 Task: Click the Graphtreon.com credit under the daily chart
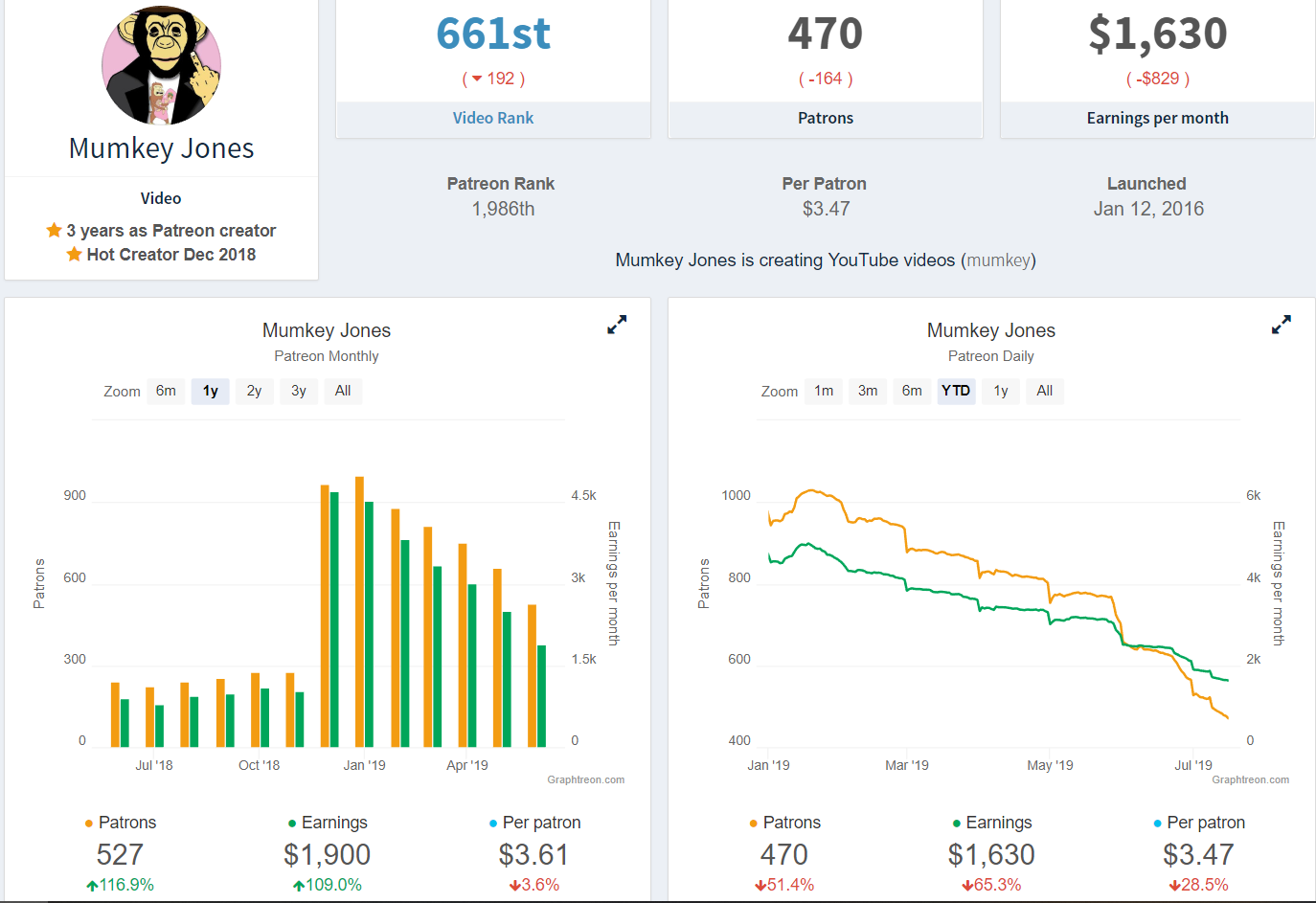pos(1251,779)
